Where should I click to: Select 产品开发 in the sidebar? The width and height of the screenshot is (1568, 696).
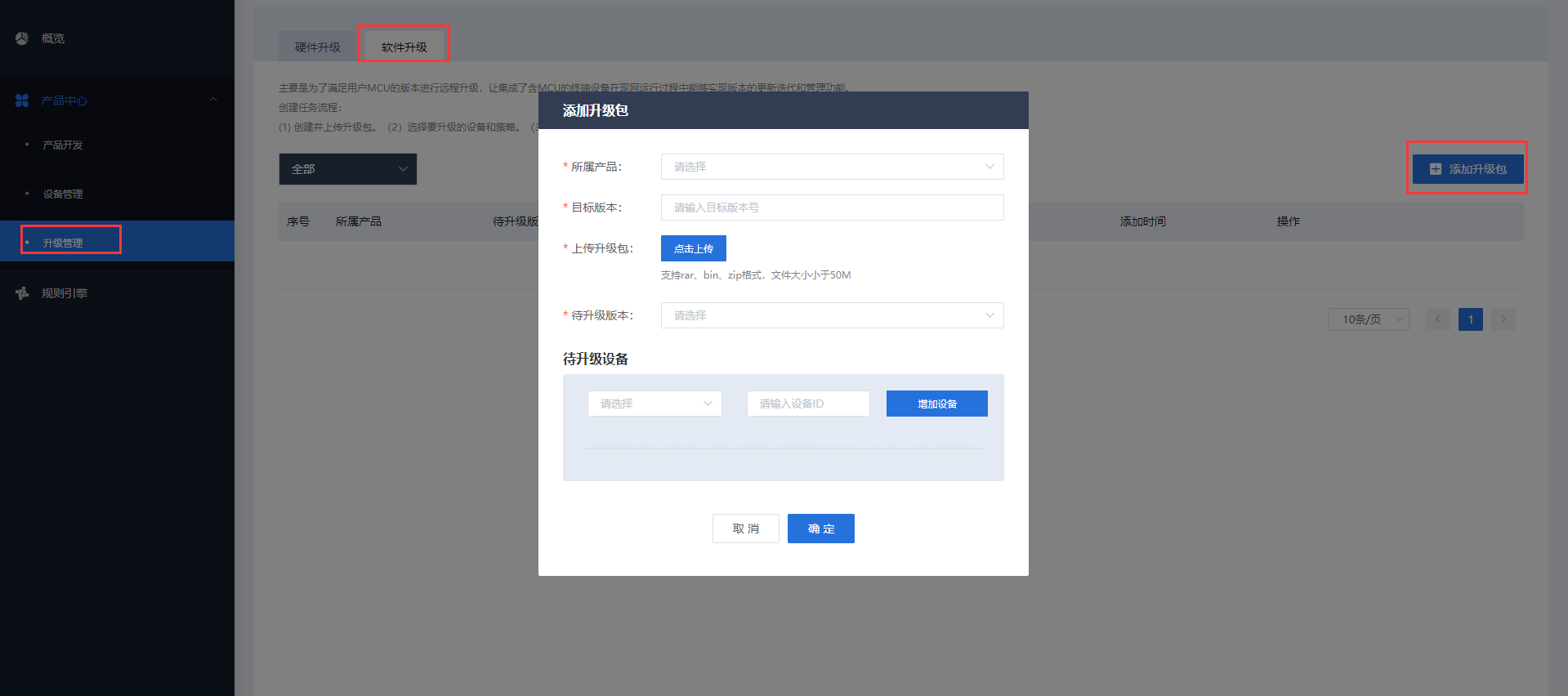point(63,145)
